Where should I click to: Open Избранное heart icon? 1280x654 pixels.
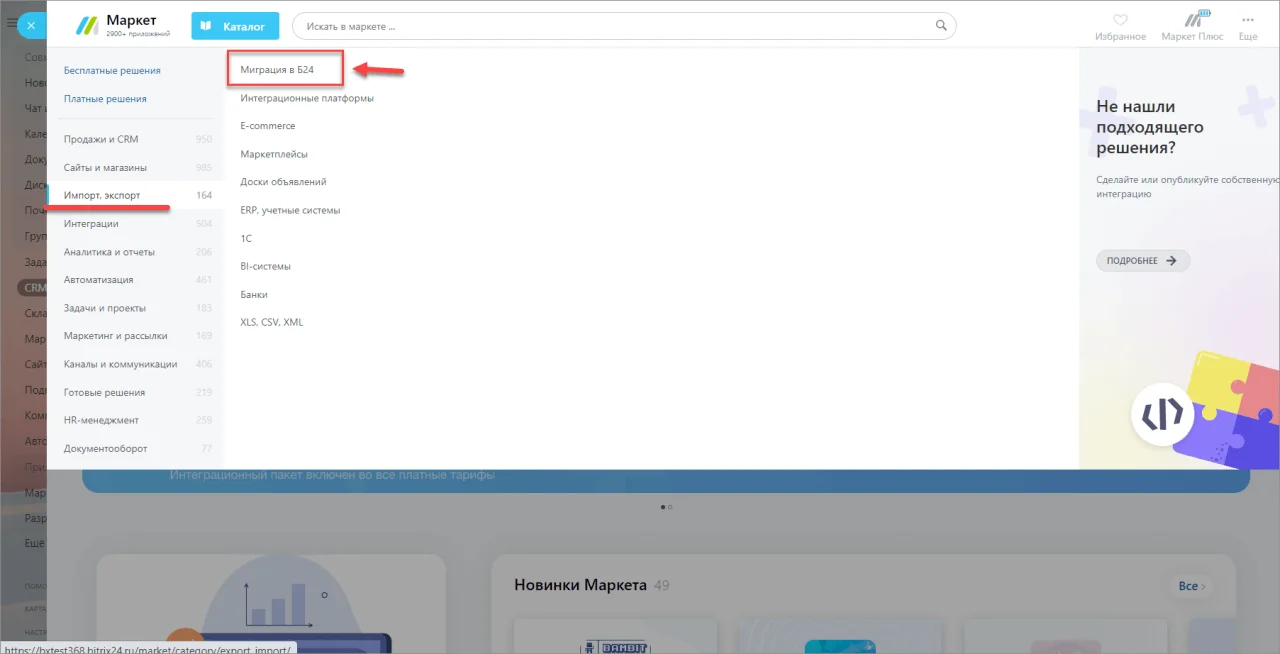click(x=1120, y=19)
